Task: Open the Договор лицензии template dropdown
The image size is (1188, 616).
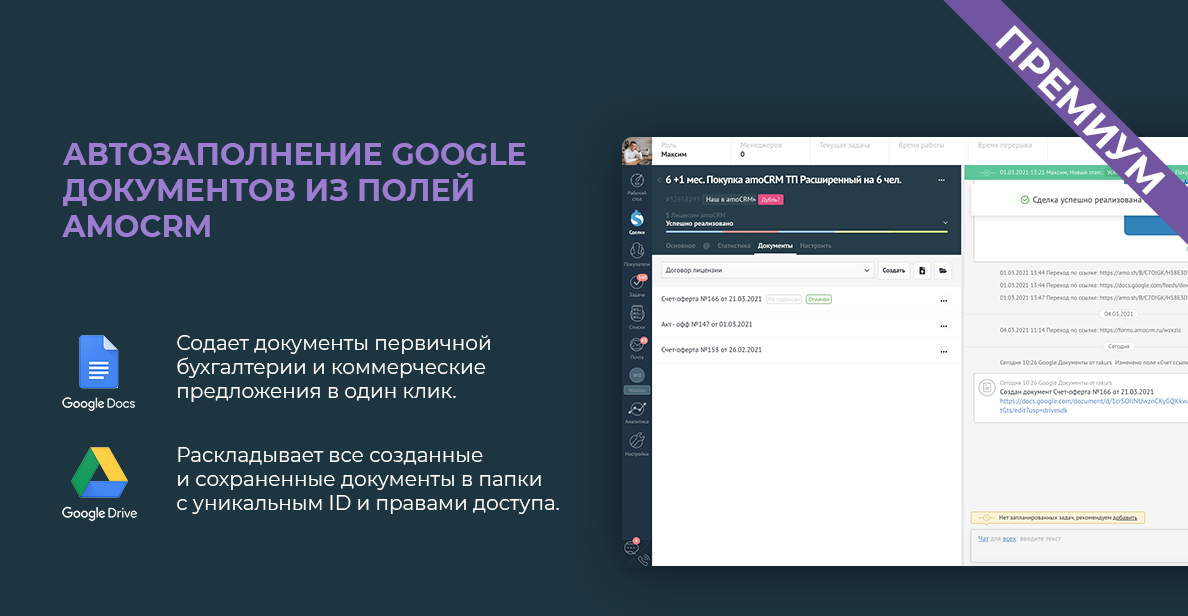Action: [x=768, y=270]
